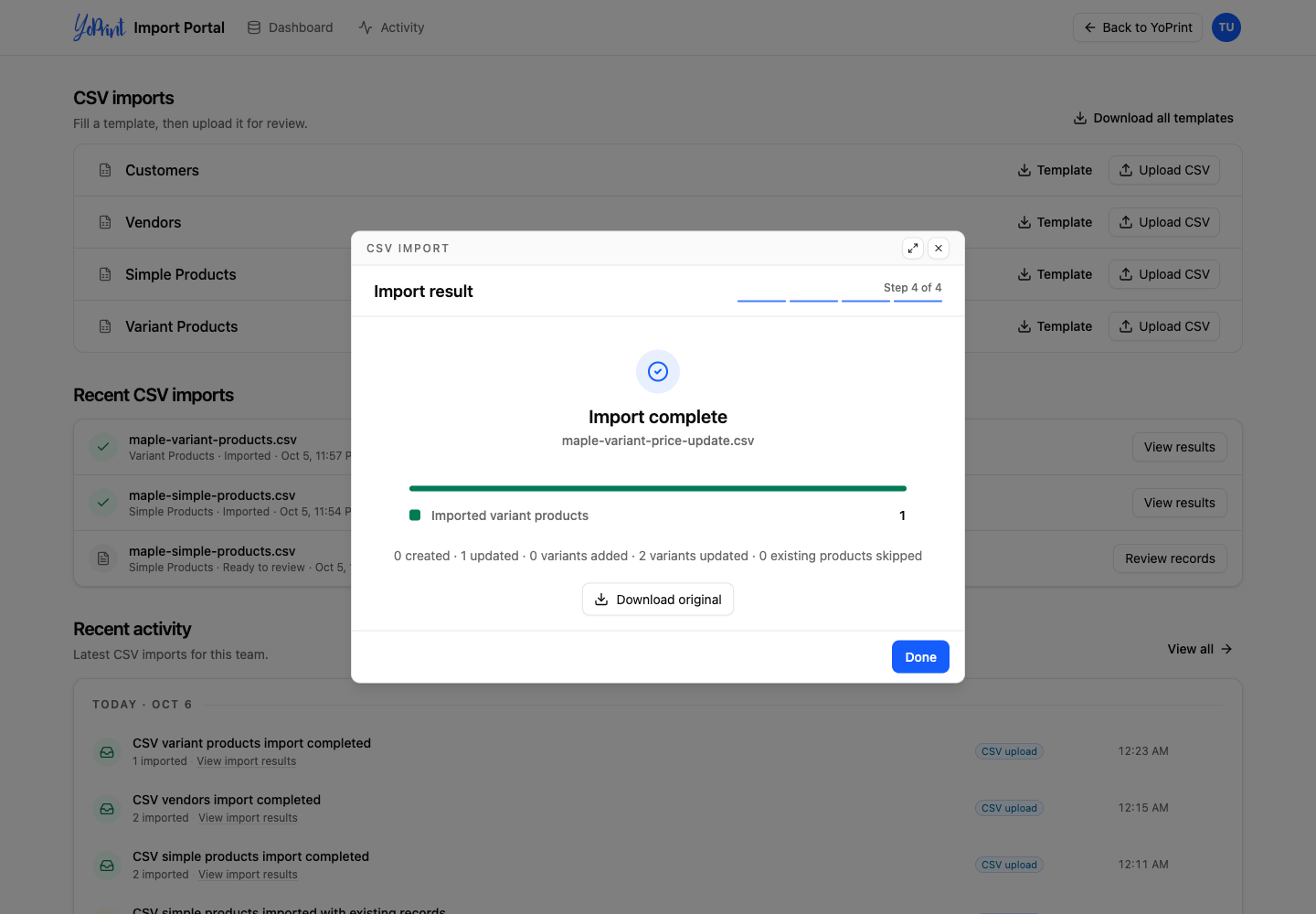1316x914 pixels.
Task: View import results for simple products import
Action: tap(248, 875)
